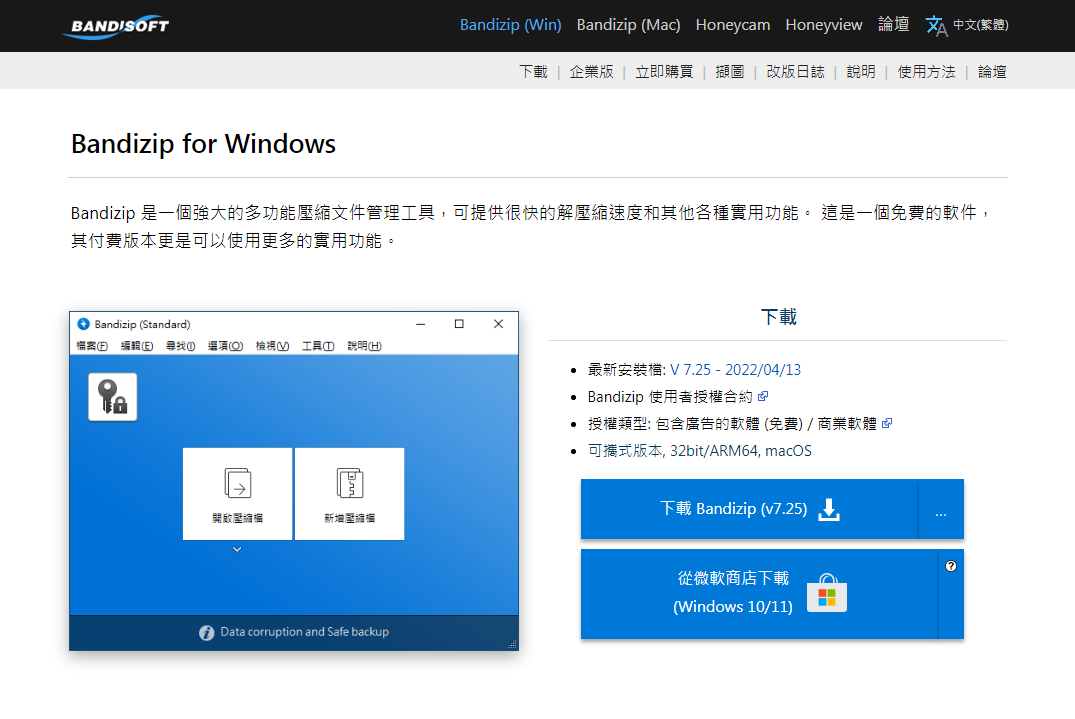Open 論壇 link in the gray submenu bar
The width and height of the screenshot is (1075, 719).
click(x=992, y=72)
